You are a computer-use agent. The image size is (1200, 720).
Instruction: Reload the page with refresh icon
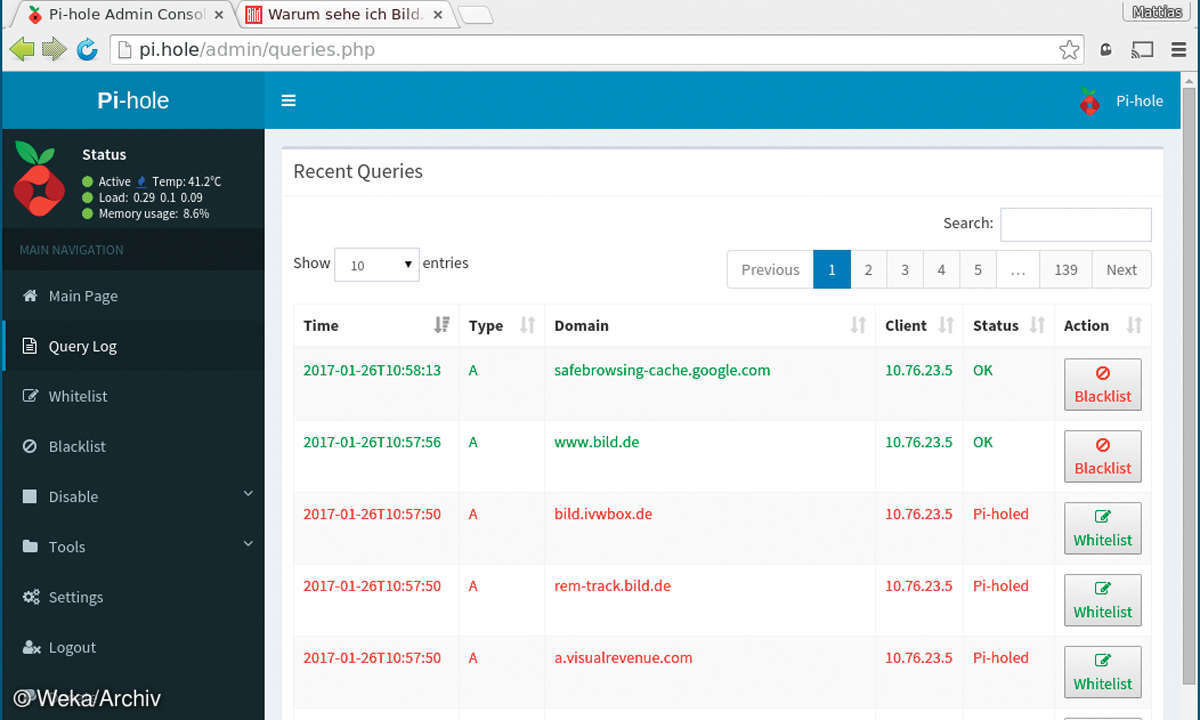pos(87,49)
